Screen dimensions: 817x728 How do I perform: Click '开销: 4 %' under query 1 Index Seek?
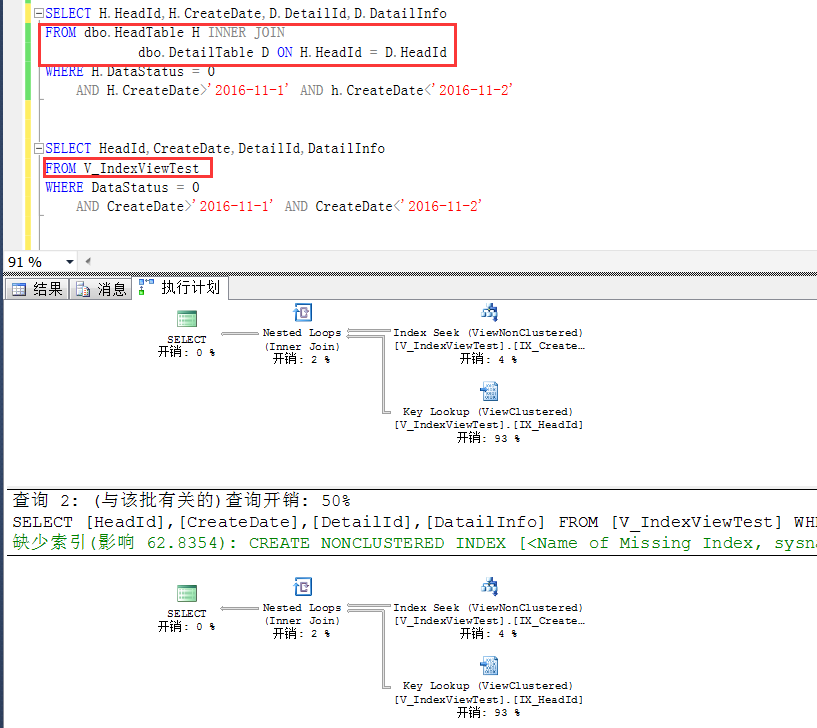(x=488, y=359)
